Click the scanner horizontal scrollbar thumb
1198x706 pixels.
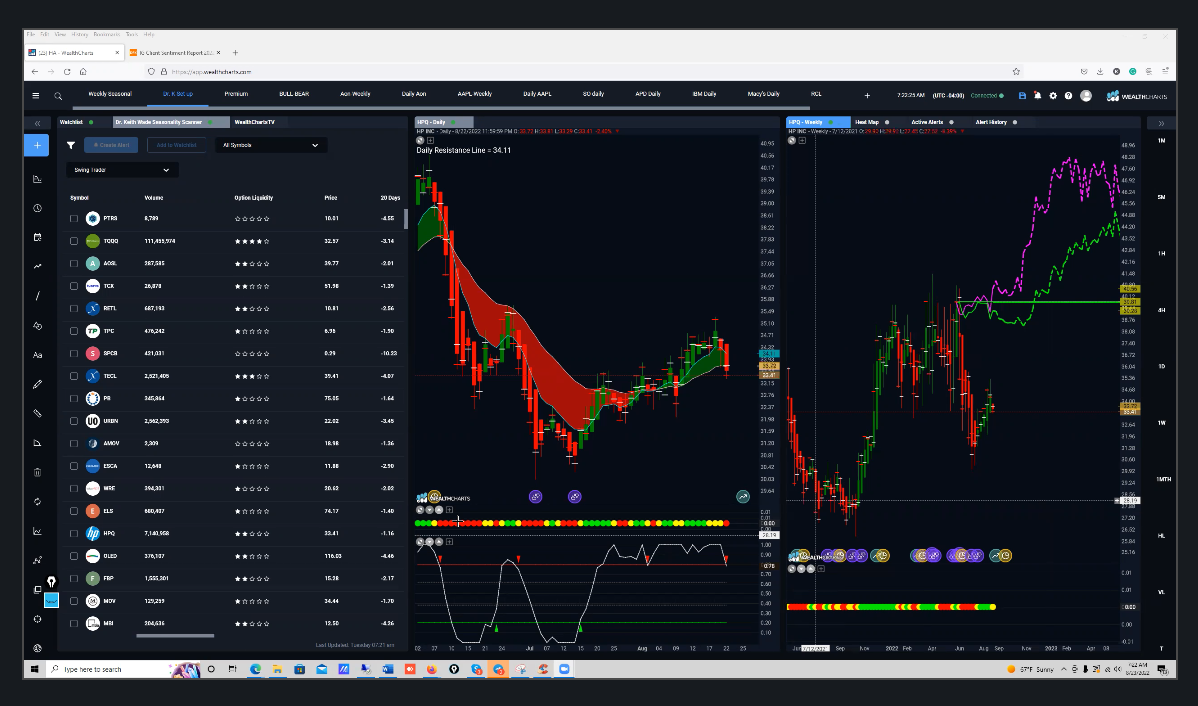pyautogui.click(x=175, y=635)
